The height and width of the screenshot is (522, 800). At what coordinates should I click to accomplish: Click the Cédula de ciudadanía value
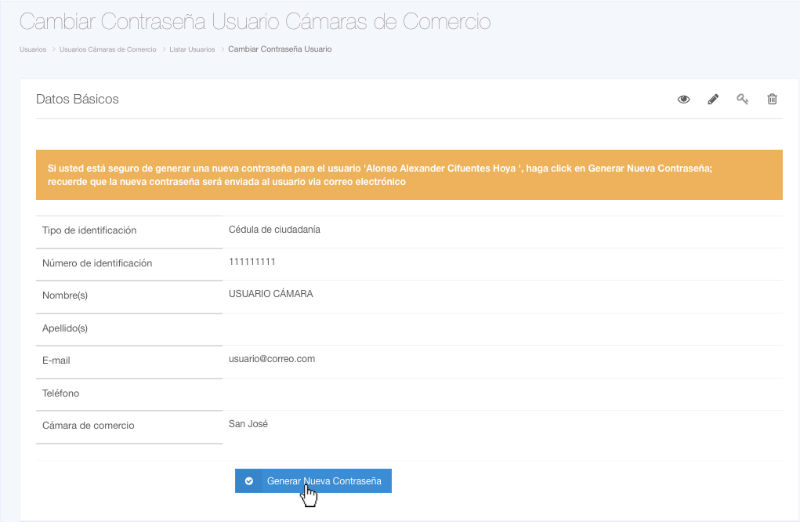[x=274, y=230]
